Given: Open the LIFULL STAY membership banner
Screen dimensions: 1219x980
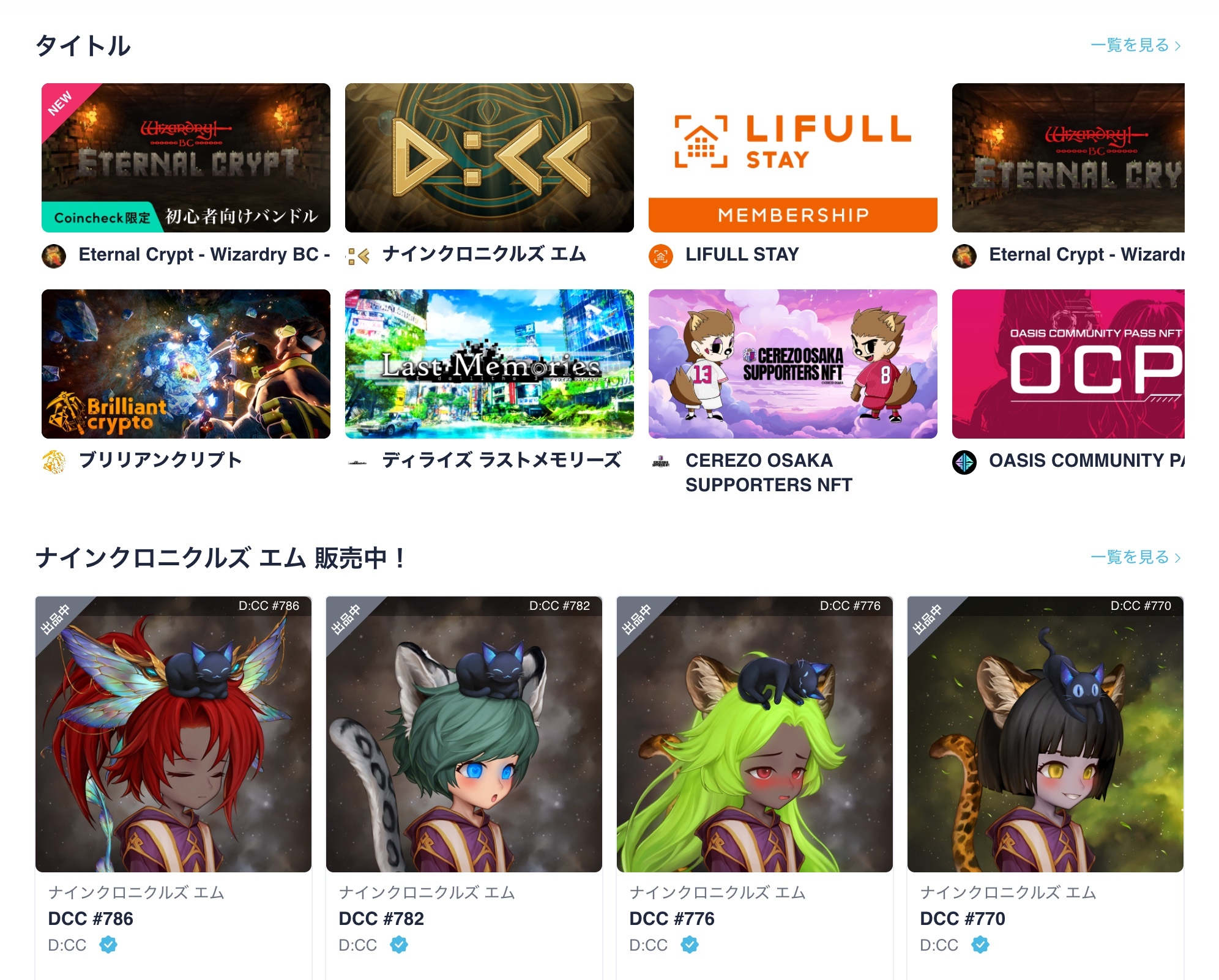Looking at the screenshot, I should pyautogui.click(x=792, y=158).
